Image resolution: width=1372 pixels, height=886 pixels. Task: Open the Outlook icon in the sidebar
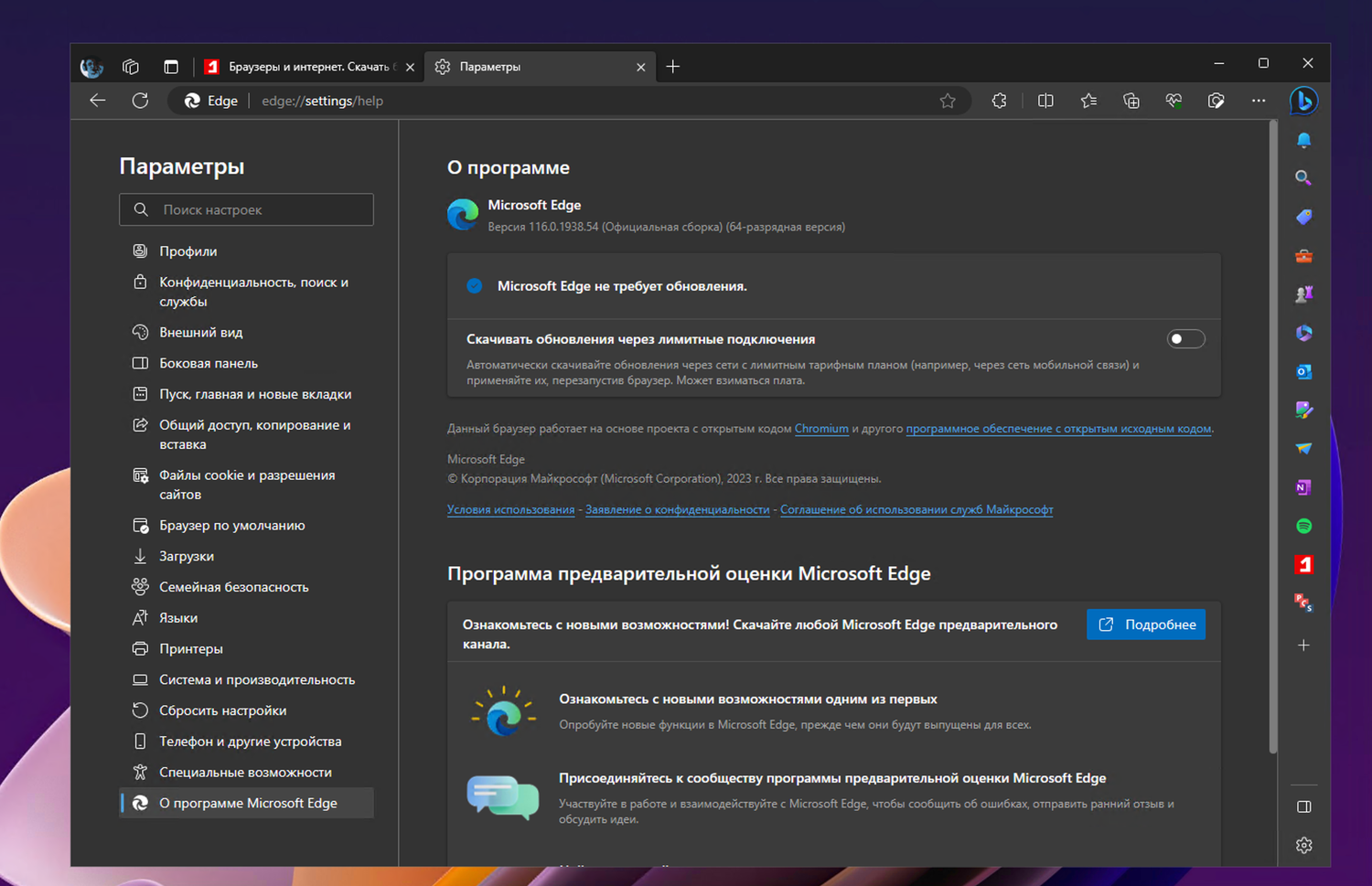click(x=1304, y=371)
